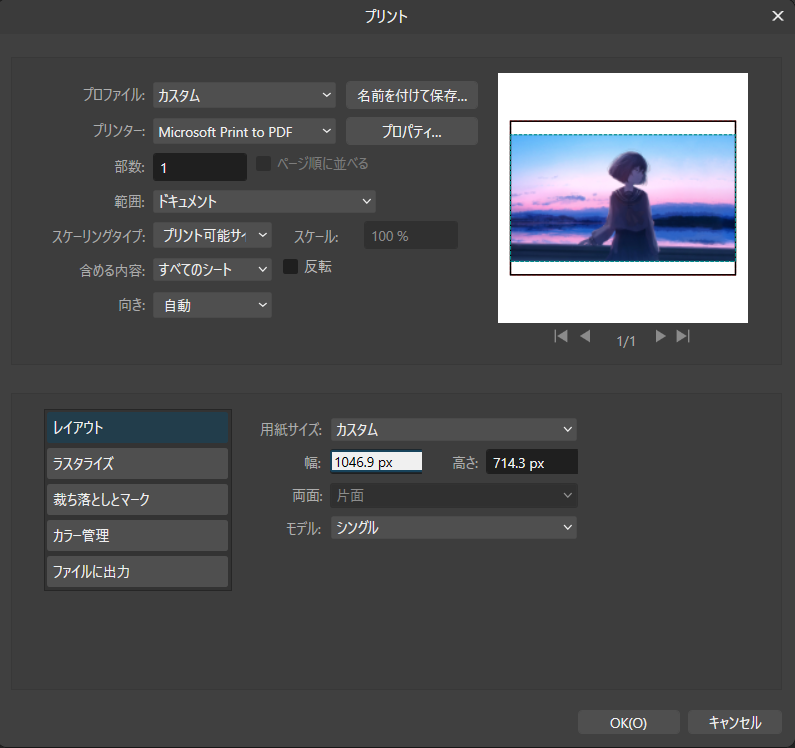Switch to the 裁ち落としとマーク tab
Image resolution: width=795 pixels, height=748 pixels.
point(137,500)
